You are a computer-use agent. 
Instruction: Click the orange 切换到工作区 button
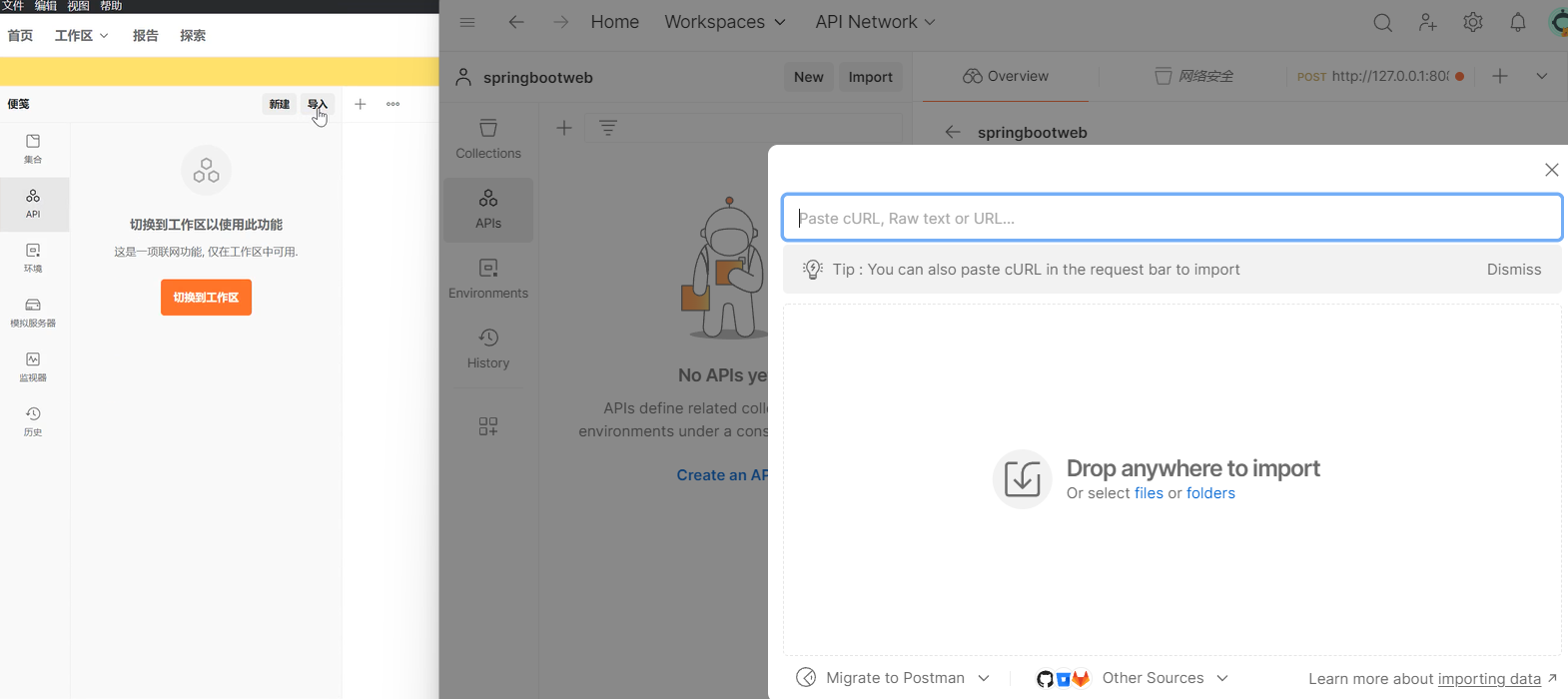click(x=206, y=298)
